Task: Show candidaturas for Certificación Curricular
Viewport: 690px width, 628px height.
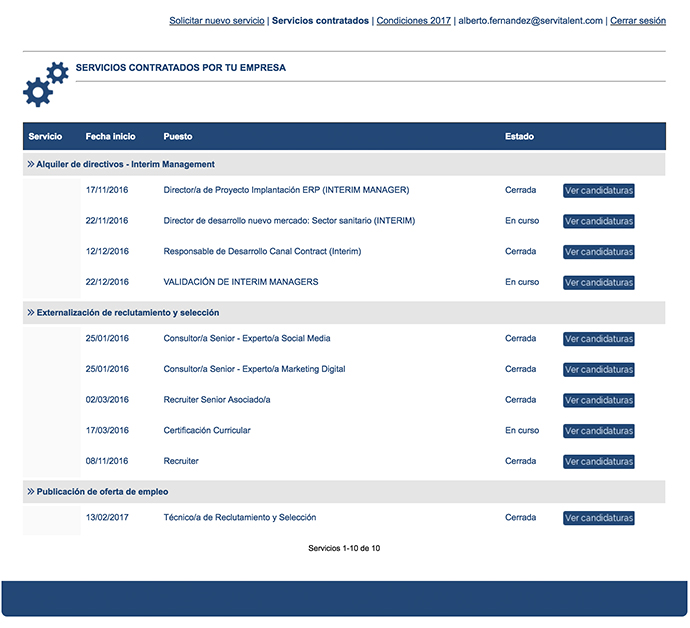Action: click(598, 431)
